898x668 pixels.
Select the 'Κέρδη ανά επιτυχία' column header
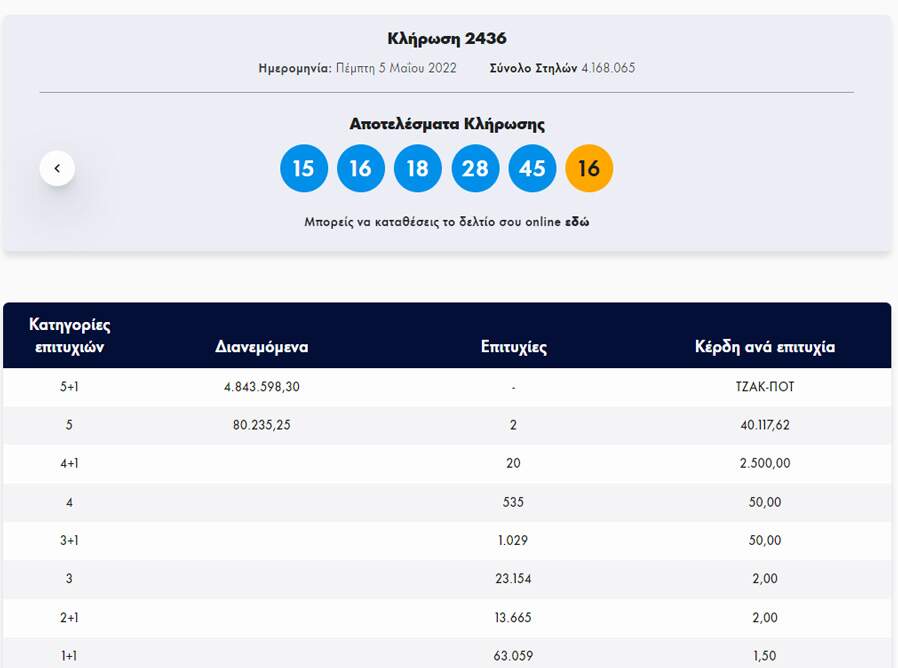click(x=764, y=347)
